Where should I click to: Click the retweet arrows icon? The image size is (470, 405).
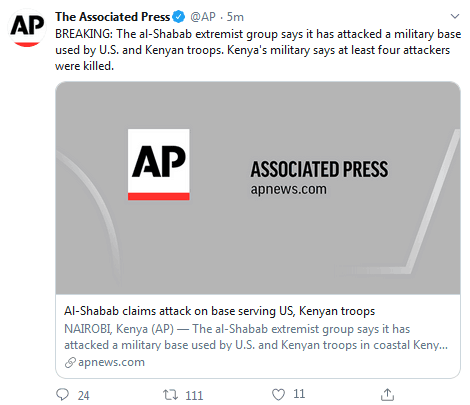170,395
